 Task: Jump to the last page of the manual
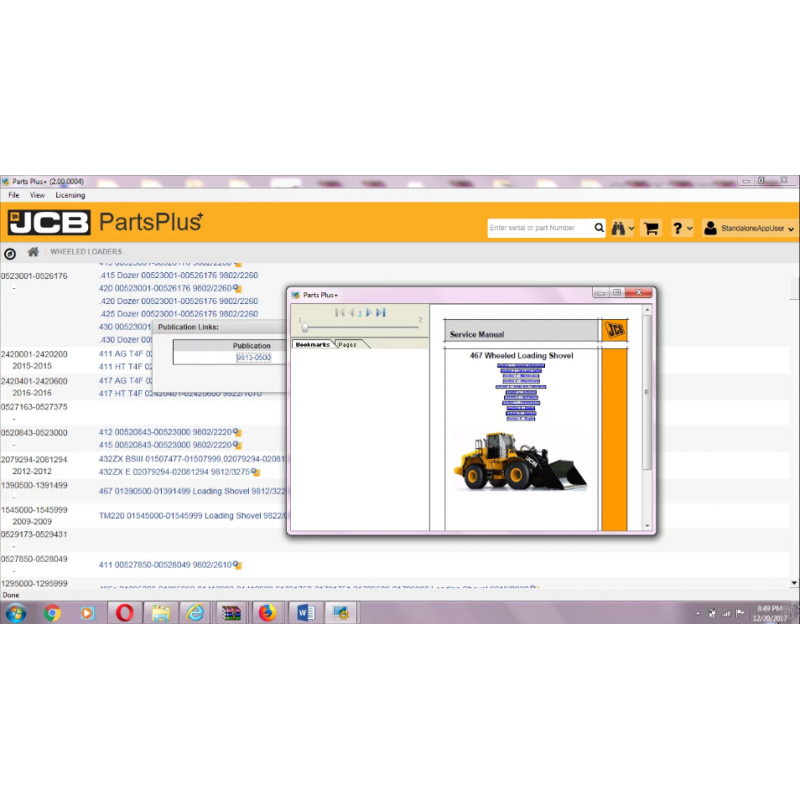380,312
